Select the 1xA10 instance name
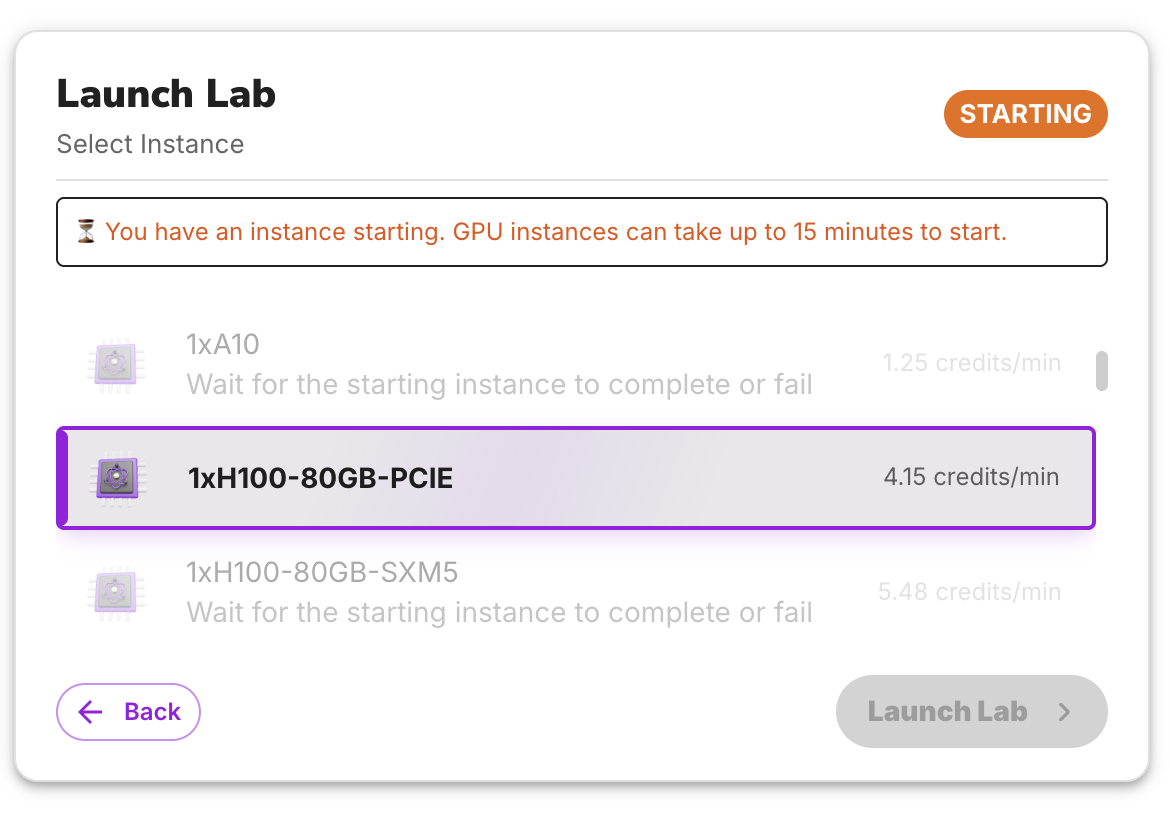 (x=223, y=345)
